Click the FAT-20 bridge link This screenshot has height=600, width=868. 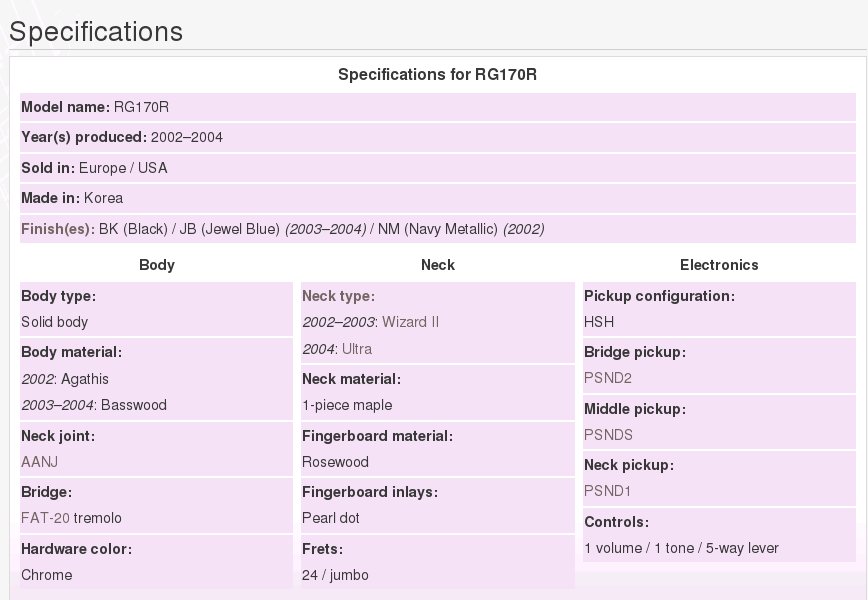pyautogui.click(x=45, y=518)
